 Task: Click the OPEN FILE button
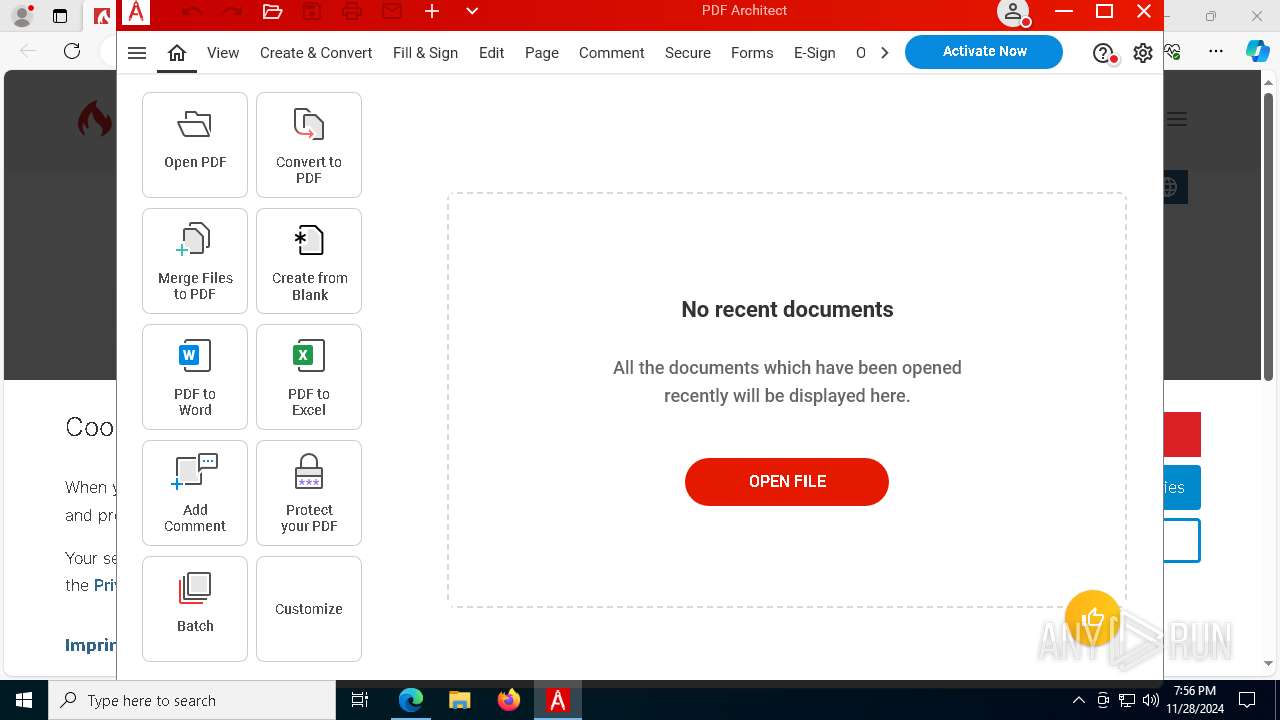pyautogui.click(x=787, y=482)
